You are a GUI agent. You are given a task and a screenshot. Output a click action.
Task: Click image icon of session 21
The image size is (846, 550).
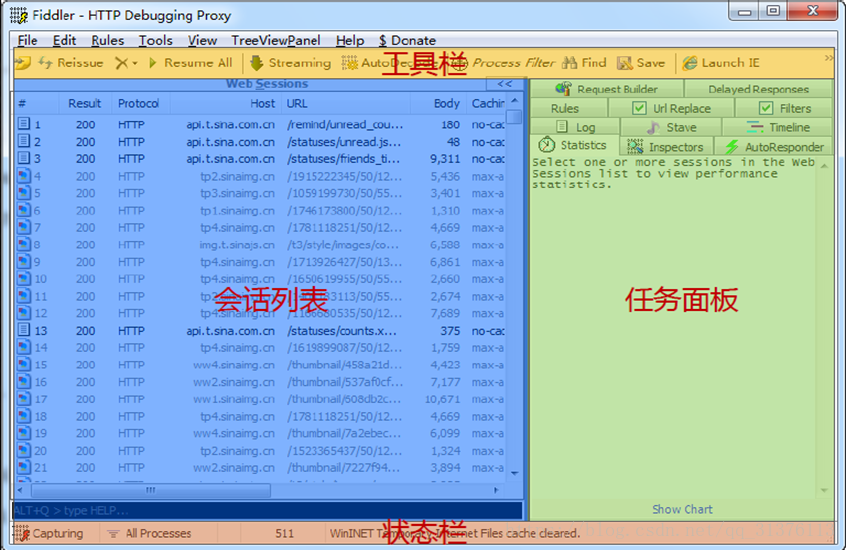click(x=23, y=467)
